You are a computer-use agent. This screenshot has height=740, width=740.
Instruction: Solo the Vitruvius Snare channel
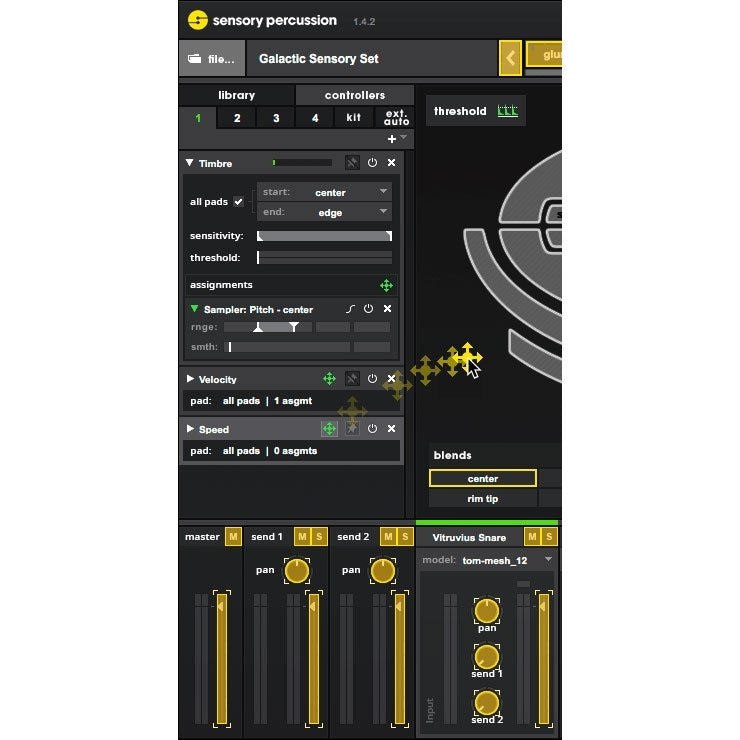click(549, 537)
